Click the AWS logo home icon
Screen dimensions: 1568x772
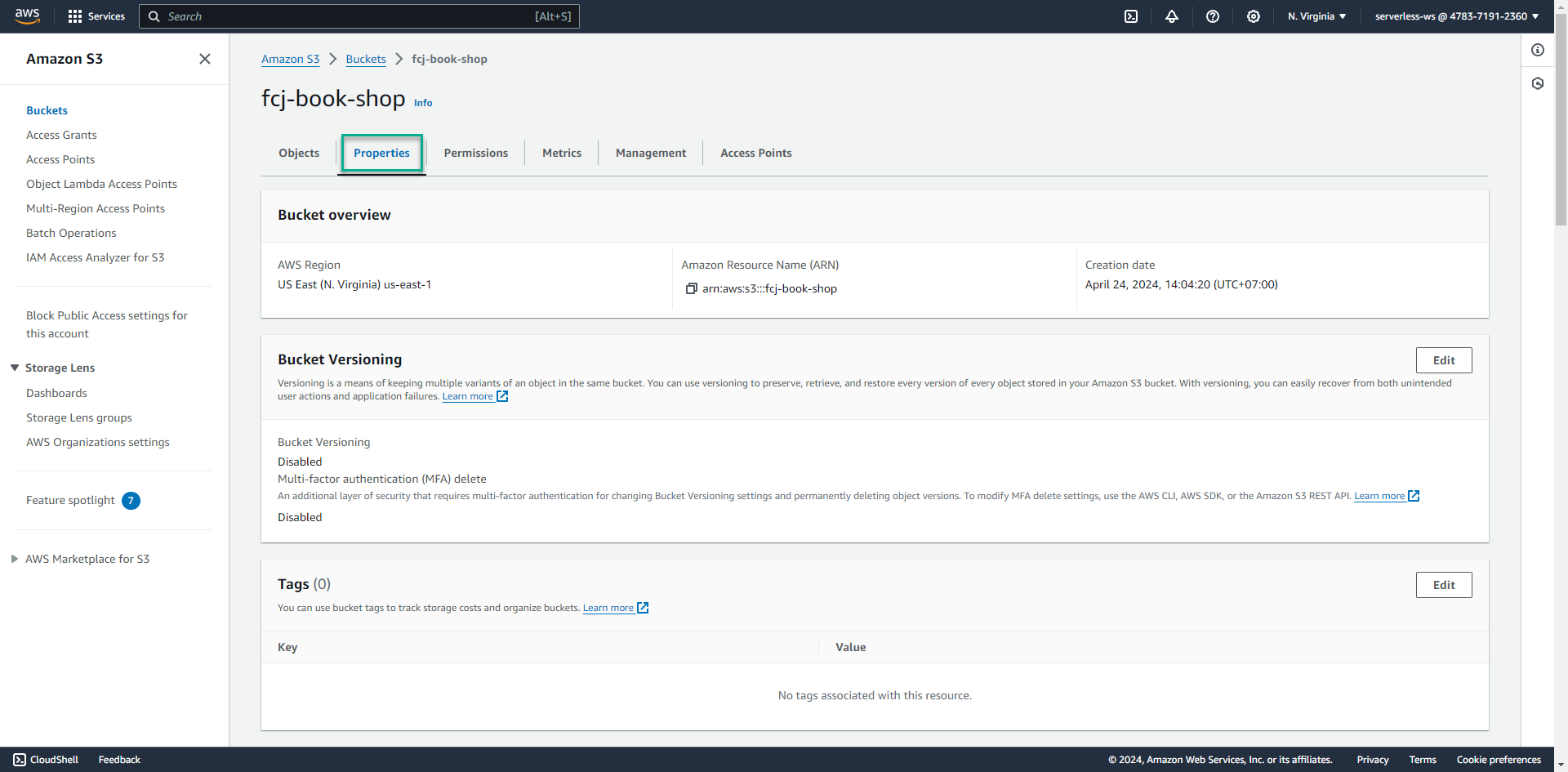[x=28, y=16]
